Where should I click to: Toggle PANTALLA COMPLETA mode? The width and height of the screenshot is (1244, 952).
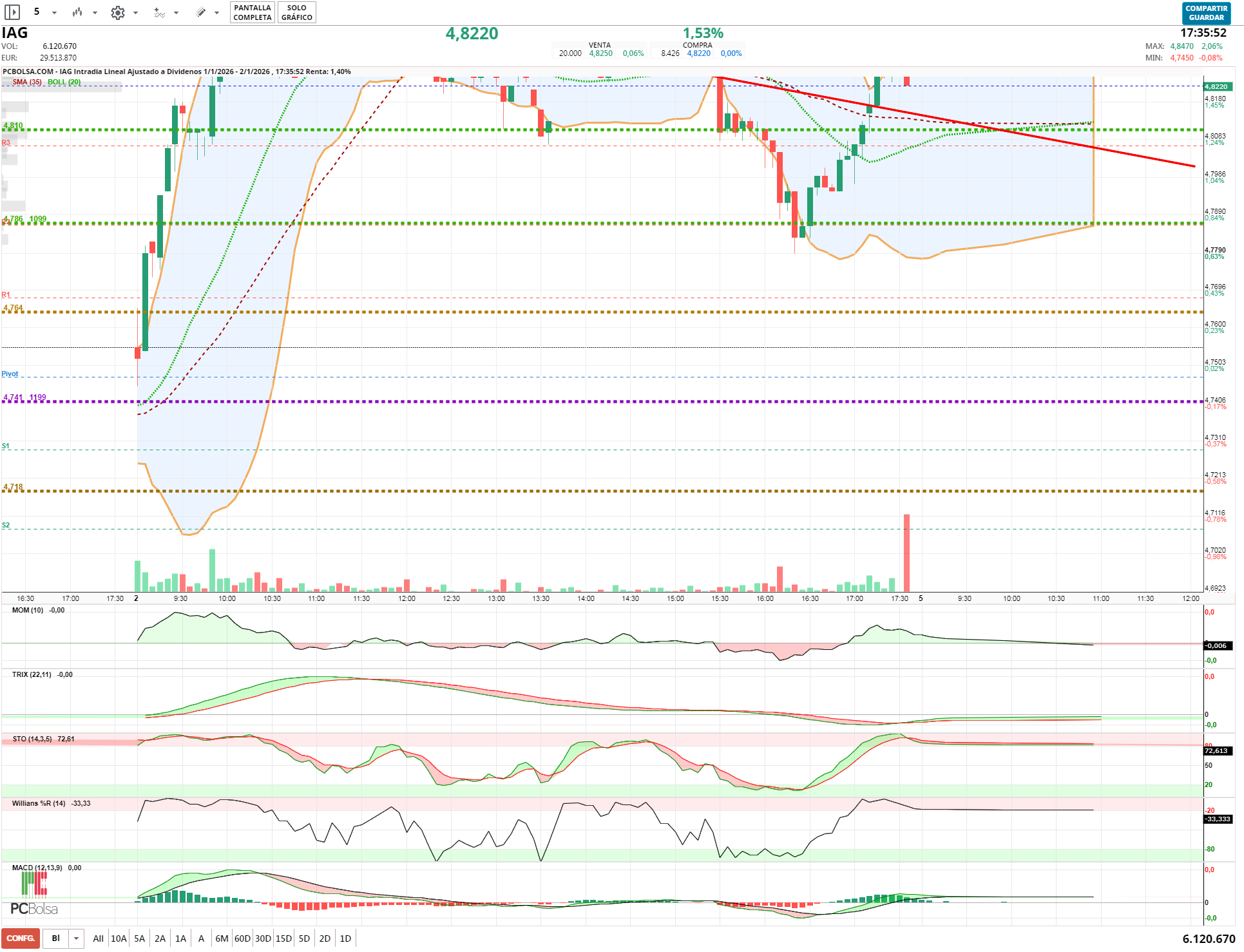click(252, 12)
